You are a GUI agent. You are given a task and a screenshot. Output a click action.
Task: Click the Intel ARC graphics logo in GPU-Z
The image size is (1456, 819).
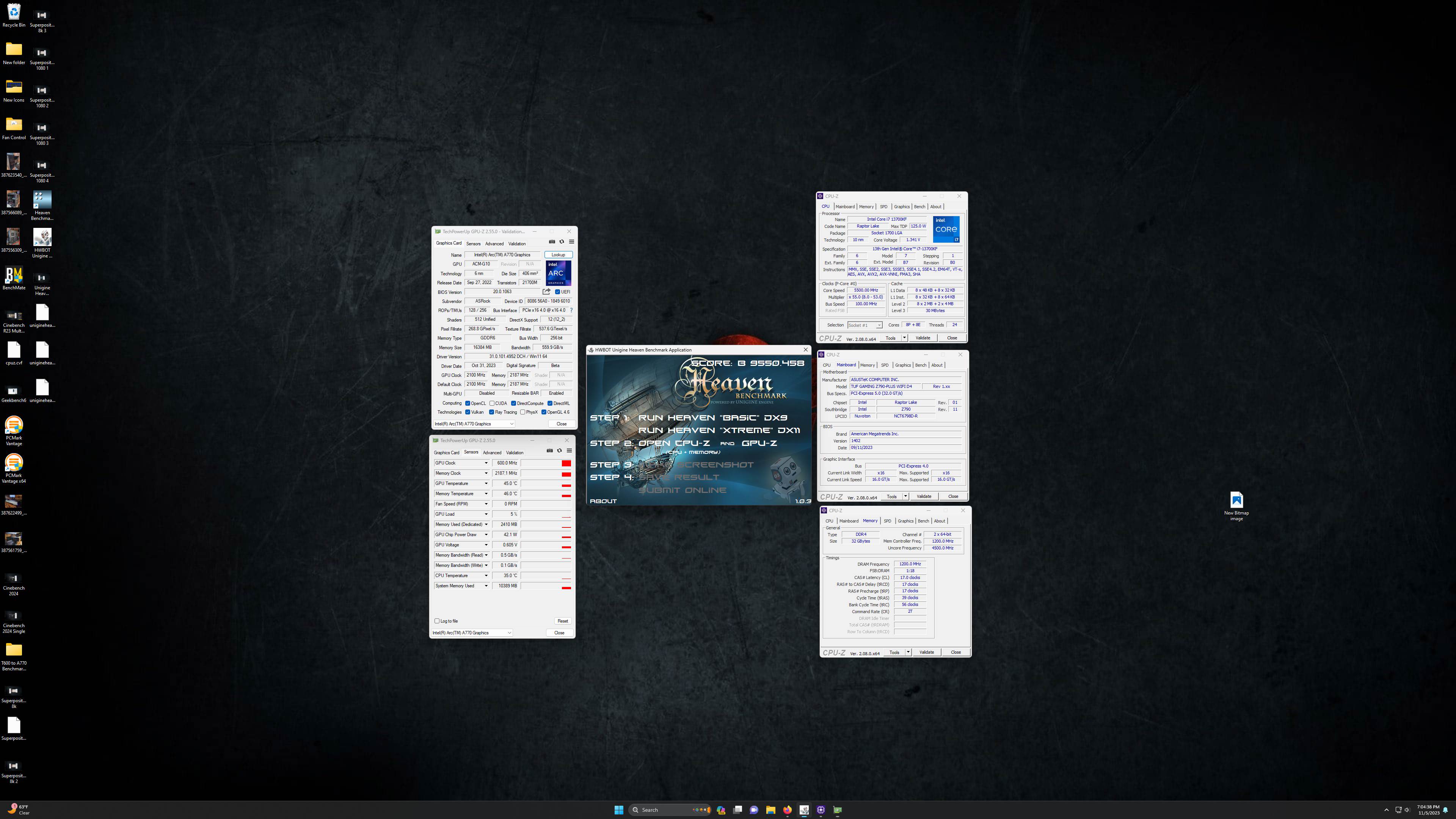[x=558, y=273]
